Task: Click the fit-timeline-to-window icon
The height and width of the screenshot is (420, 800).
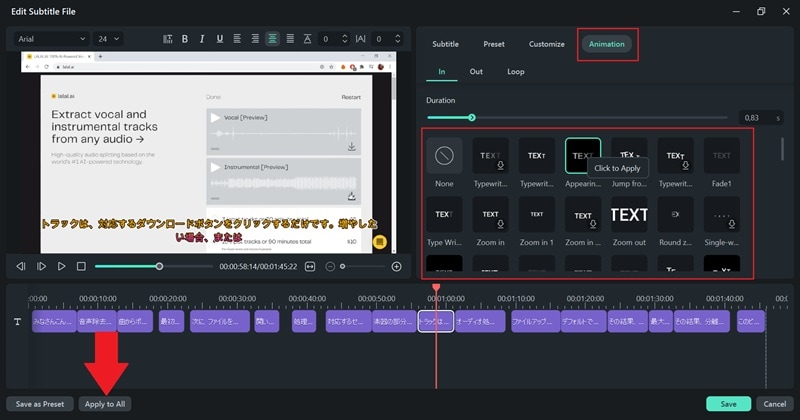Action: pos(310,266)
